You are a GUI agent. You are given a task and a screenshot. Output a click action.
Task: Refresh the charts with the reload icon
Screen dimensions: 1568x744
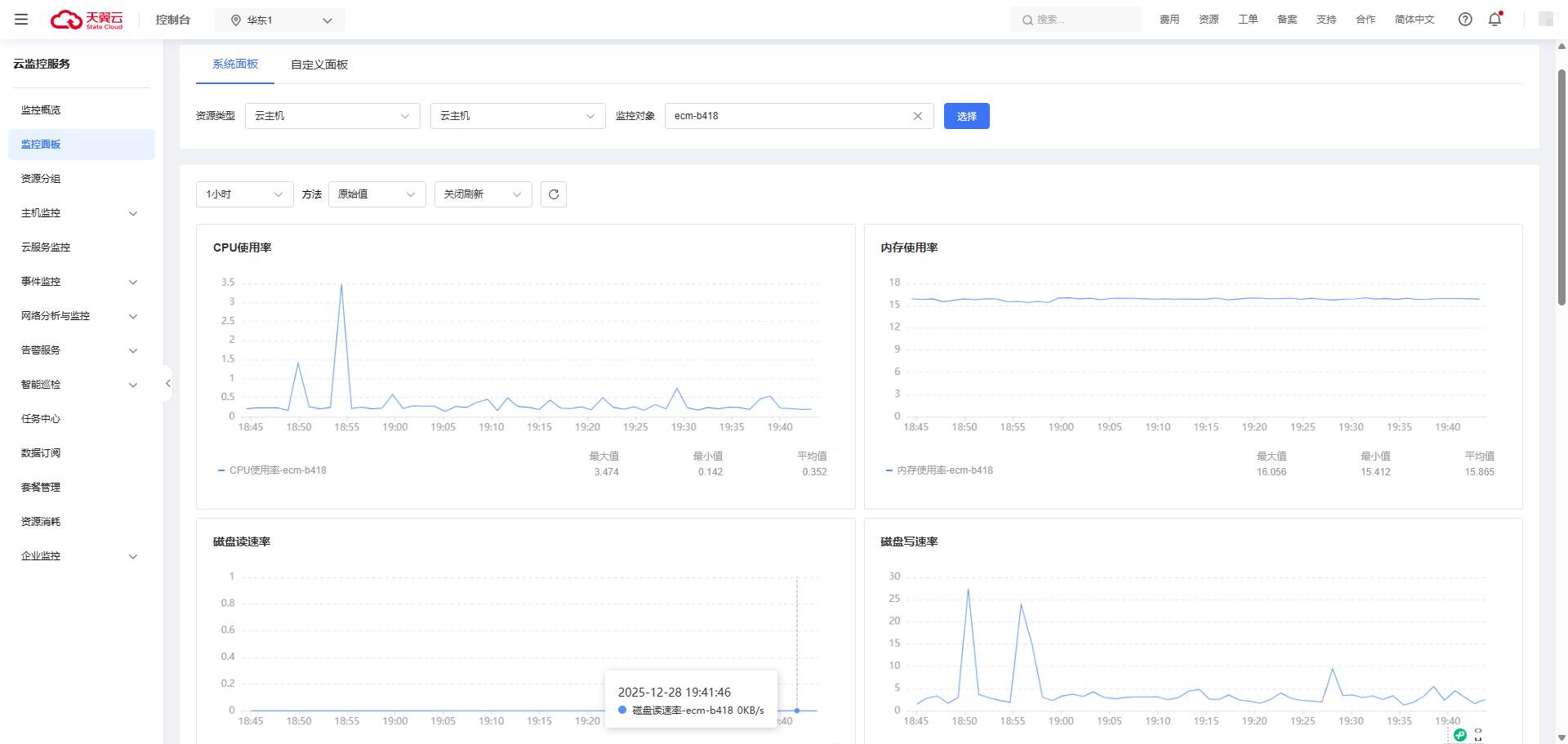coord(554,194)
